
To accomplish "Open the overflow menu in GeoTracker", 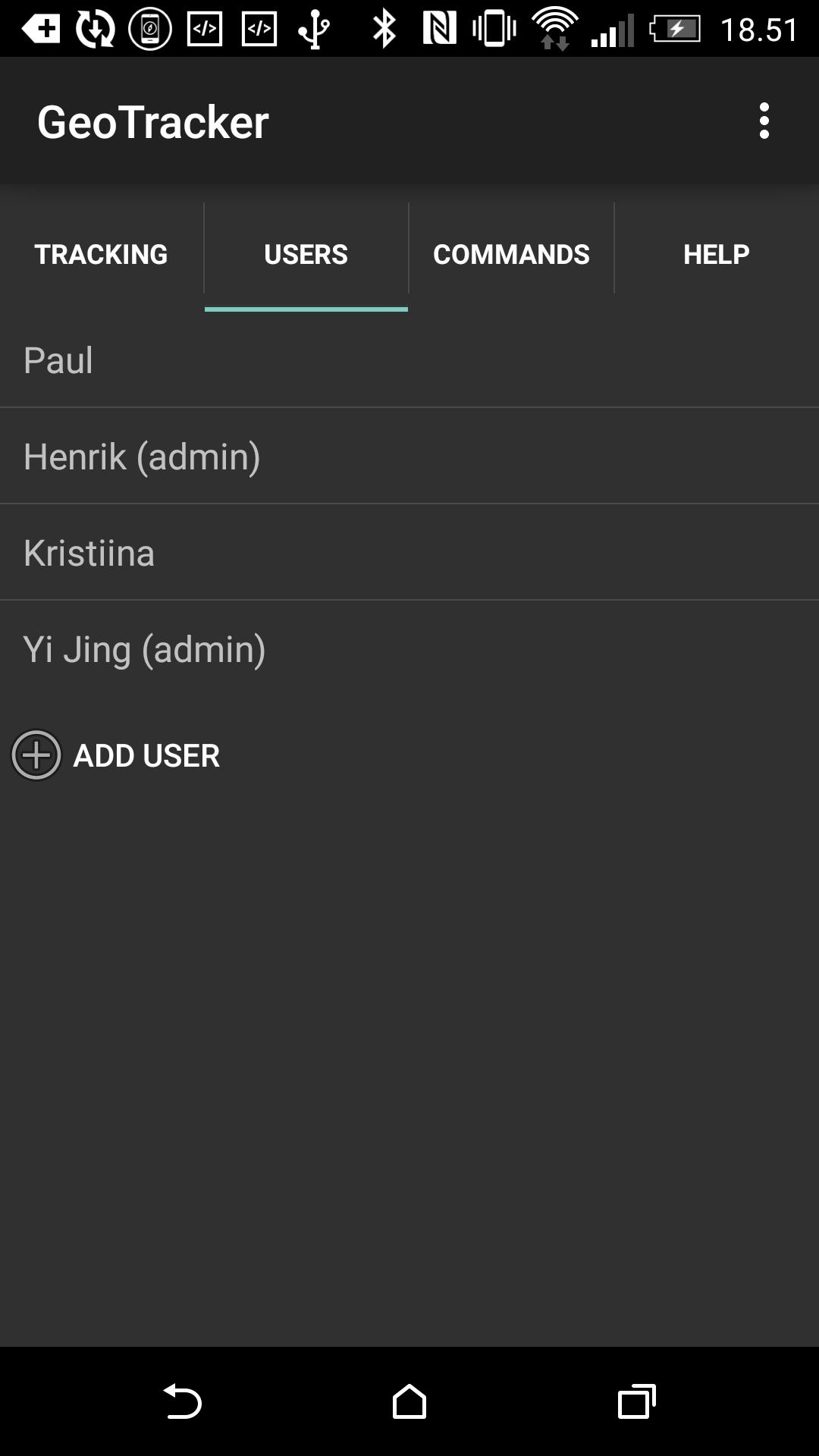I will (x=764, y=120).
